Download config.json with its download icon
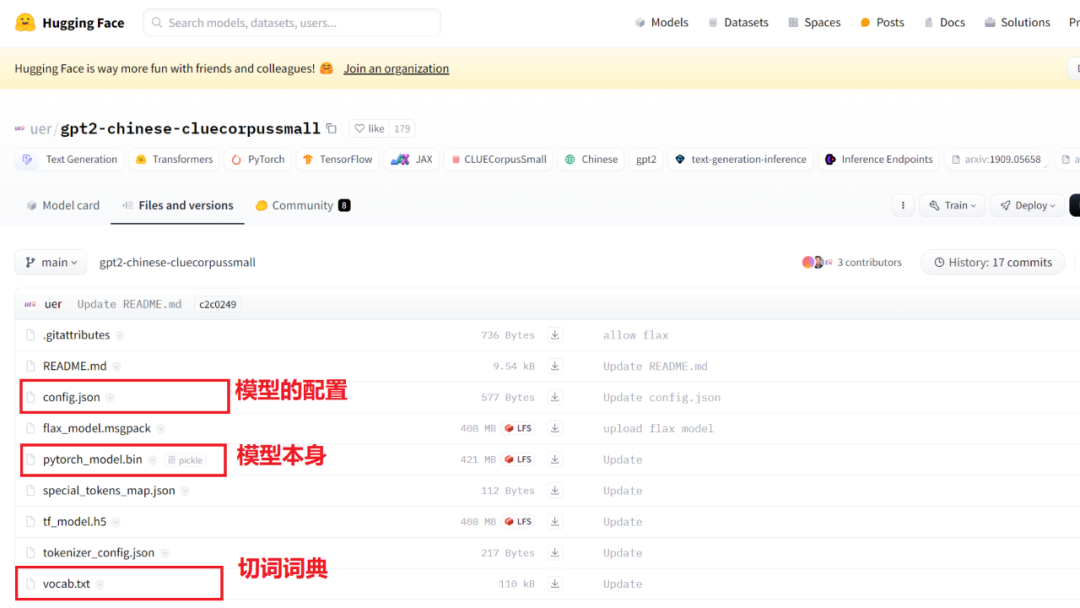The width and height of the screenshot is (1080, 608). click(x=554, y=397)
